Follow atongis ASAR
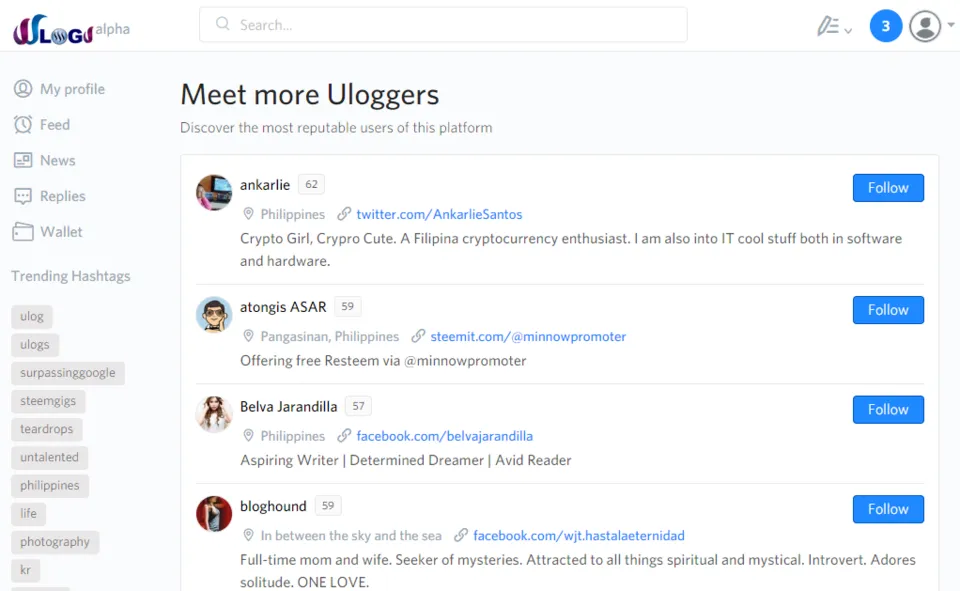Viewport: 960px width, 591px height. pos(888,310)
